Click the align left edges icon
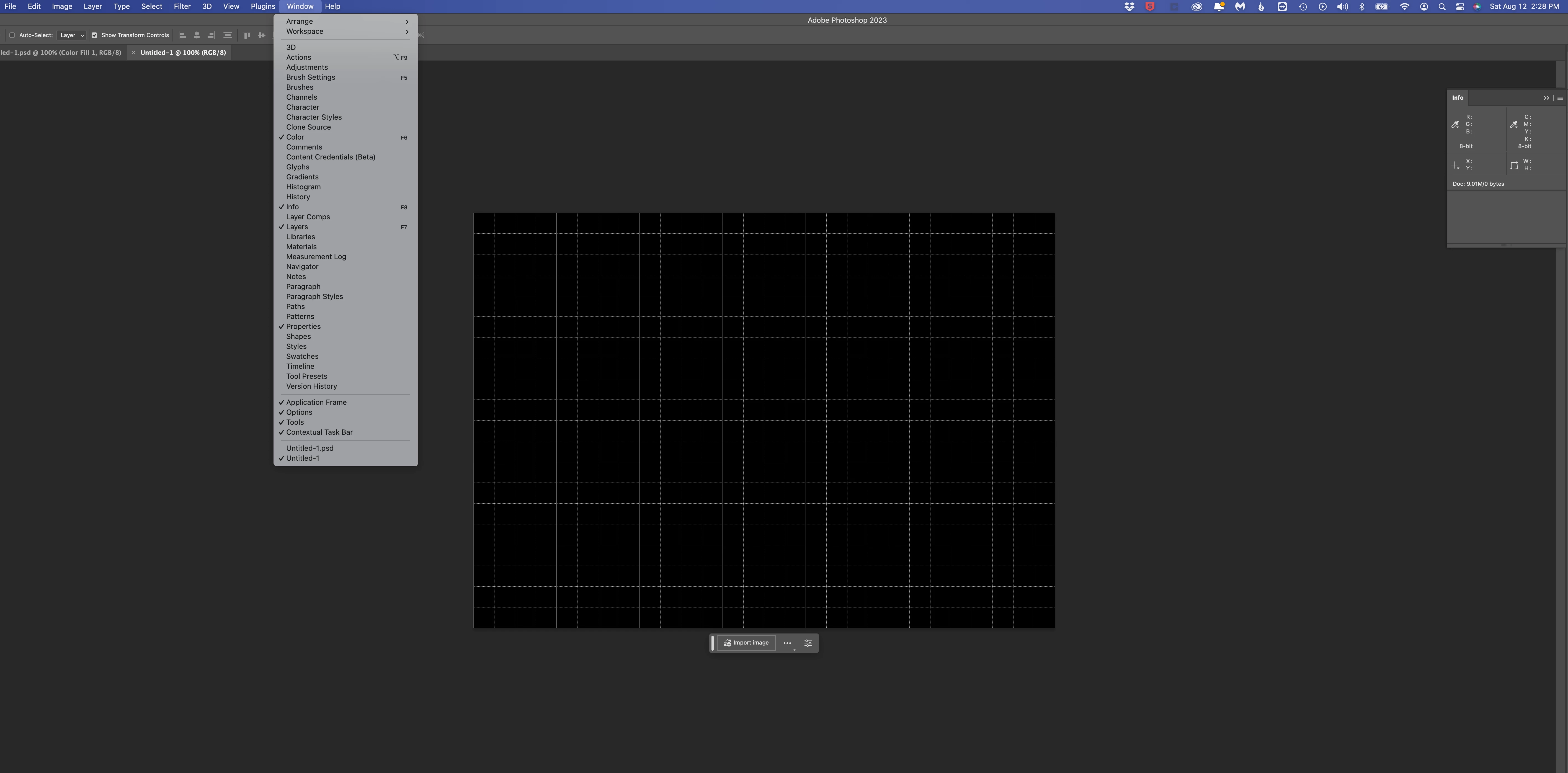This screenshot has height=773, width=1568. click(x=182, y=35)
